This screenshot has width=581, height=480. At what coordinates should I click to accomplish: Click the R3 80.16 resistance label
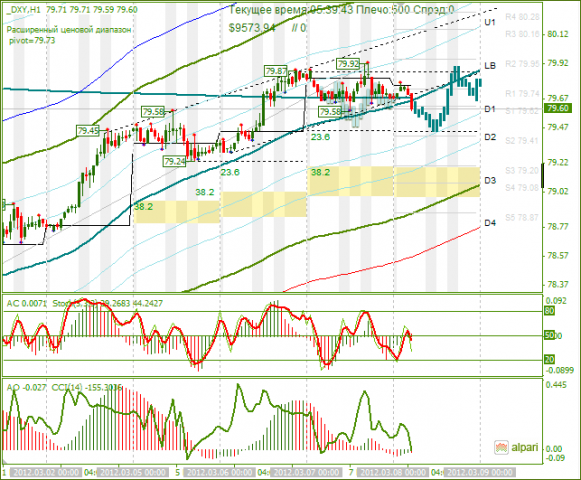point(522,34)
